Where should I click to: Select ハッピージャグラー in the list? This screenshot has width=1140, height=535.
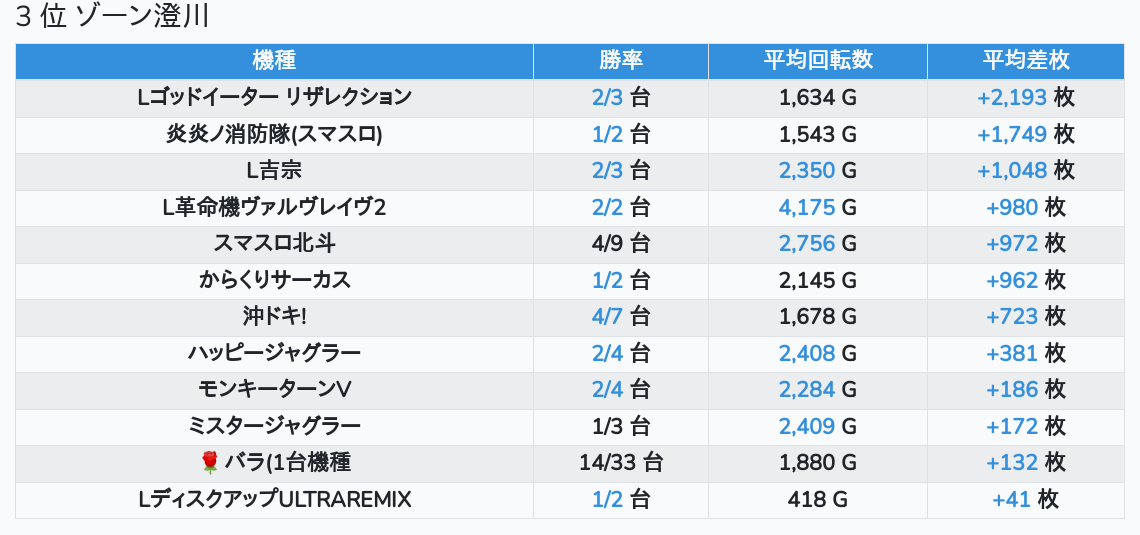pyautogui.click(x=274, y=353)
